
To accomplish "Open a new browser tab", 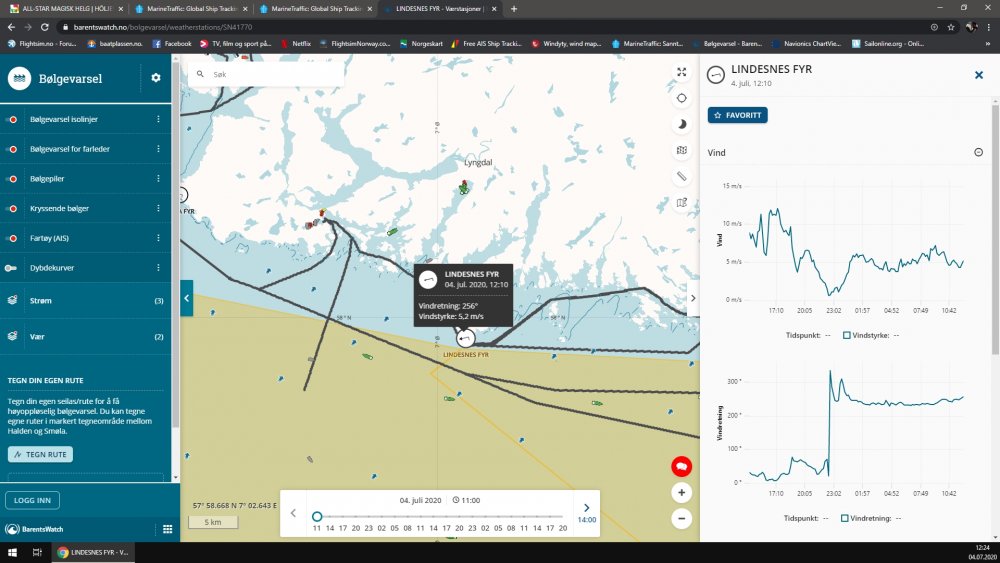I will pyautogui.click(x=514, y=9).
